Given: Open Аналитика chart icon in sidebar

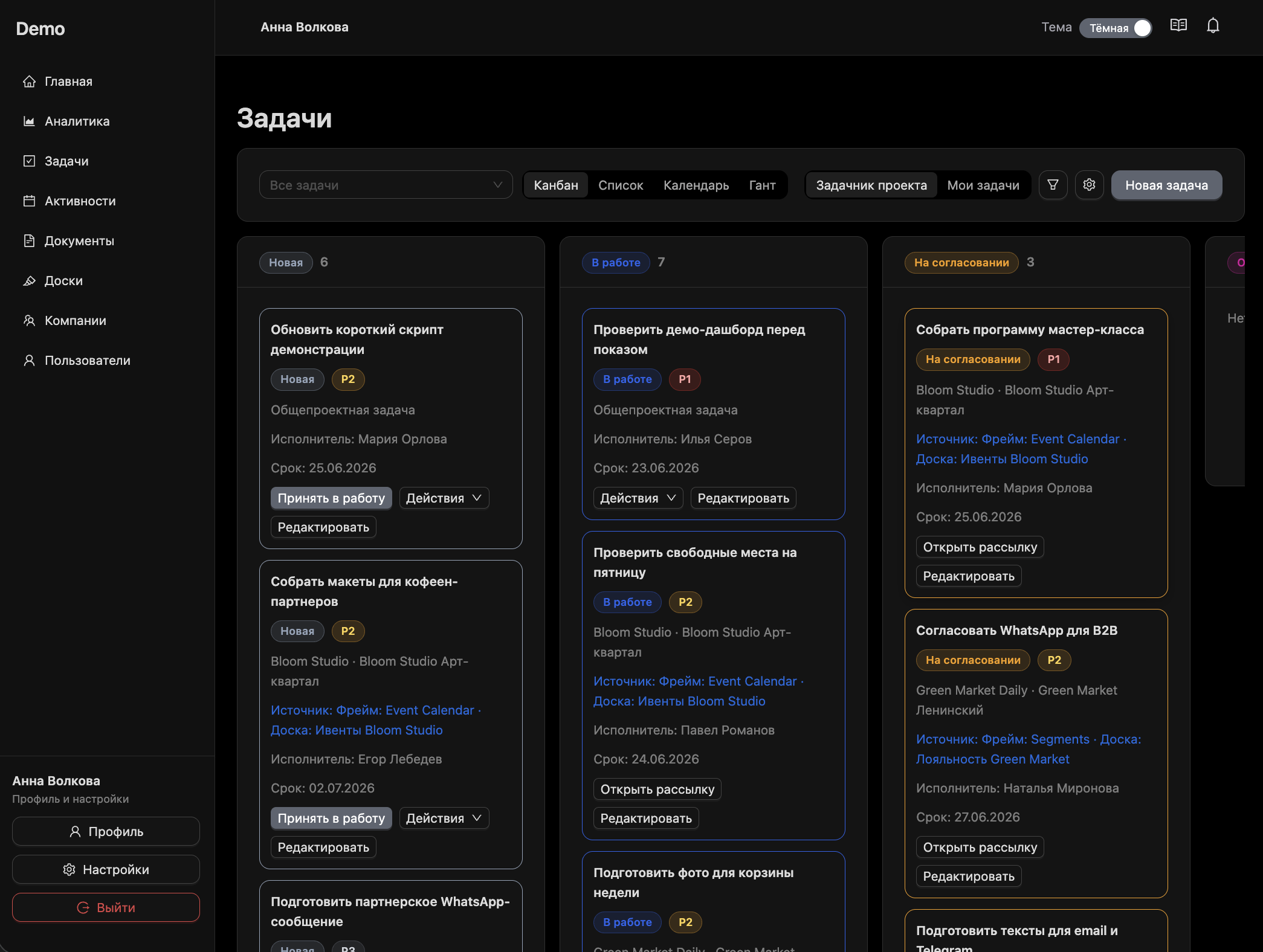Looking at the screenshot, I should (29, 121).
